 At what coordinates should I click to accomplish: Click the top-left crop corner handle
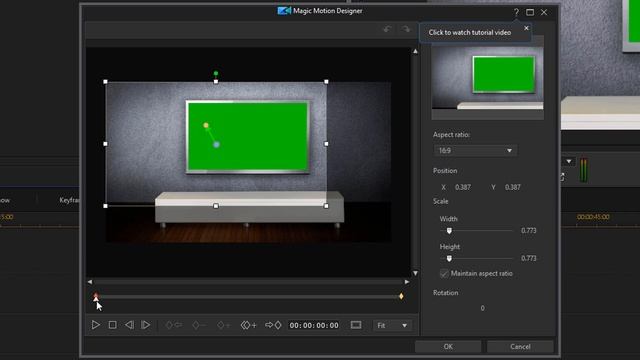pos(106,82)
